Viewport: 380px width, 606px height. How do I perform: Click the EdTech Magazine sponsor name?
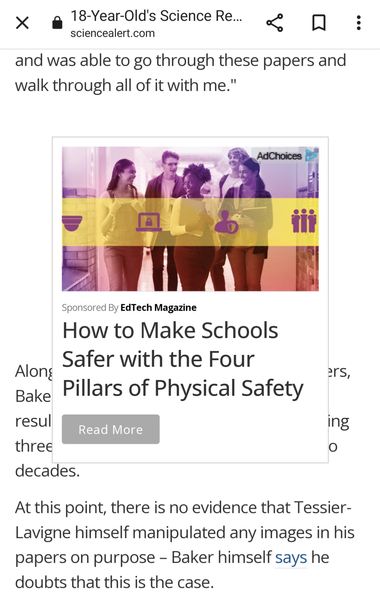(158, 308)
